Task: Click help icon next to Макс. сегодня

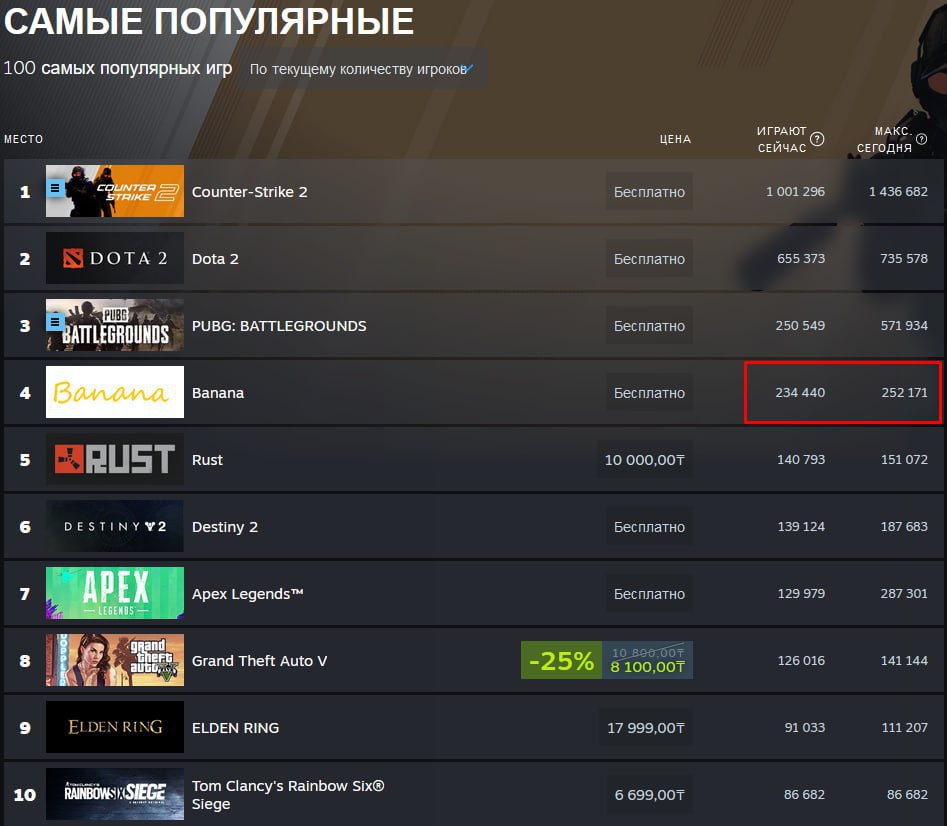Action: click(x=921, y=139)
